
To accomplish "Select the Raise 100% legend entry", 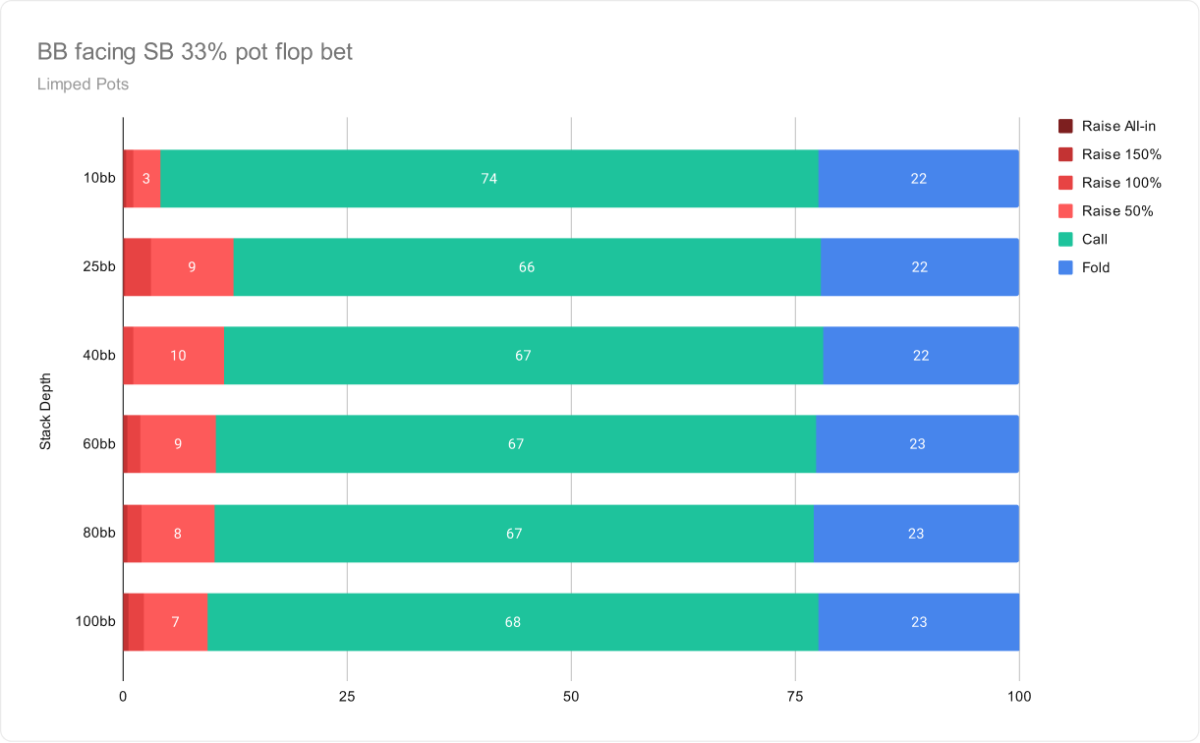I will point(1110,183).
